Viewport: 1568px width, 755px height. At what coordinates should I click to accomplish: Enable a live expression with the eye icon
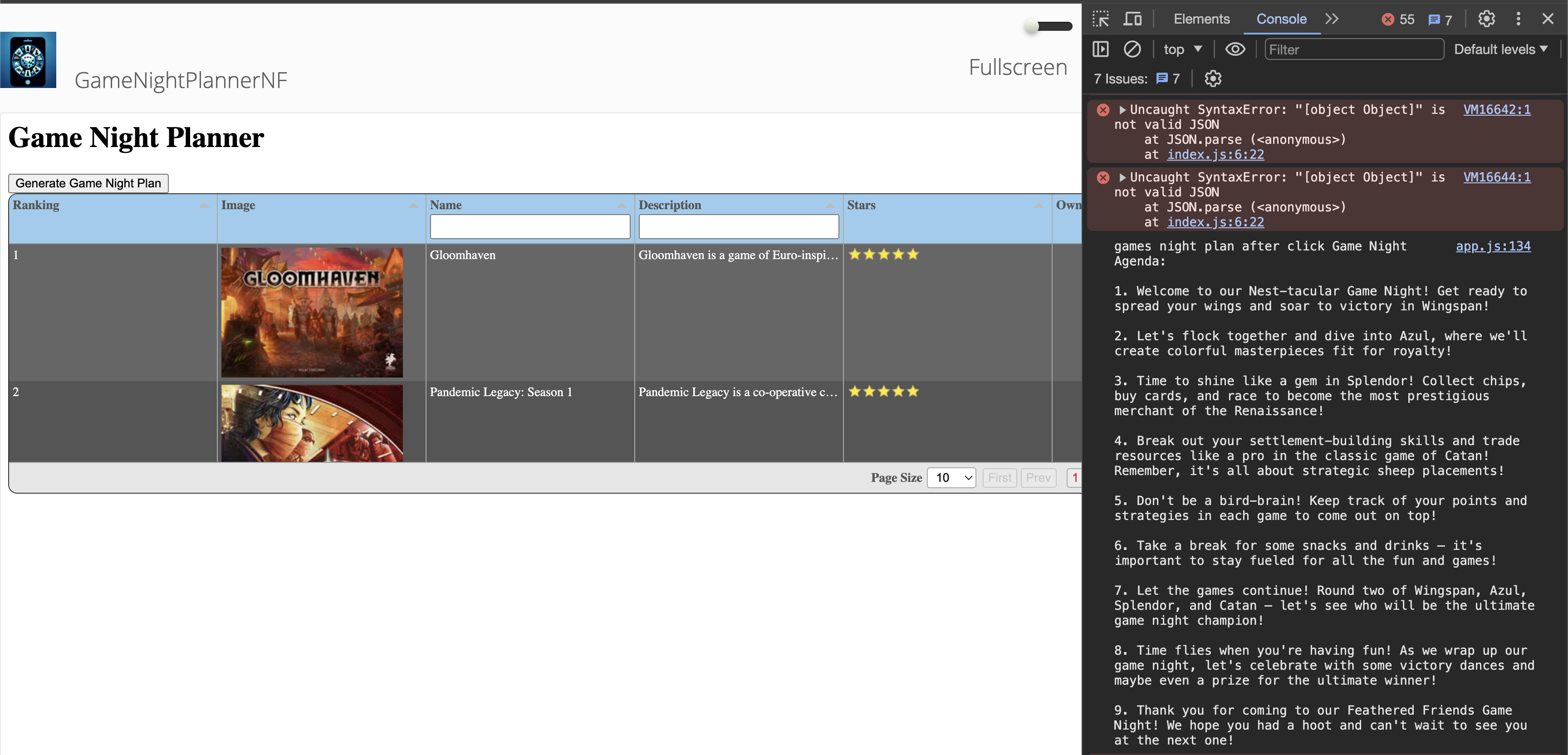1235,49
